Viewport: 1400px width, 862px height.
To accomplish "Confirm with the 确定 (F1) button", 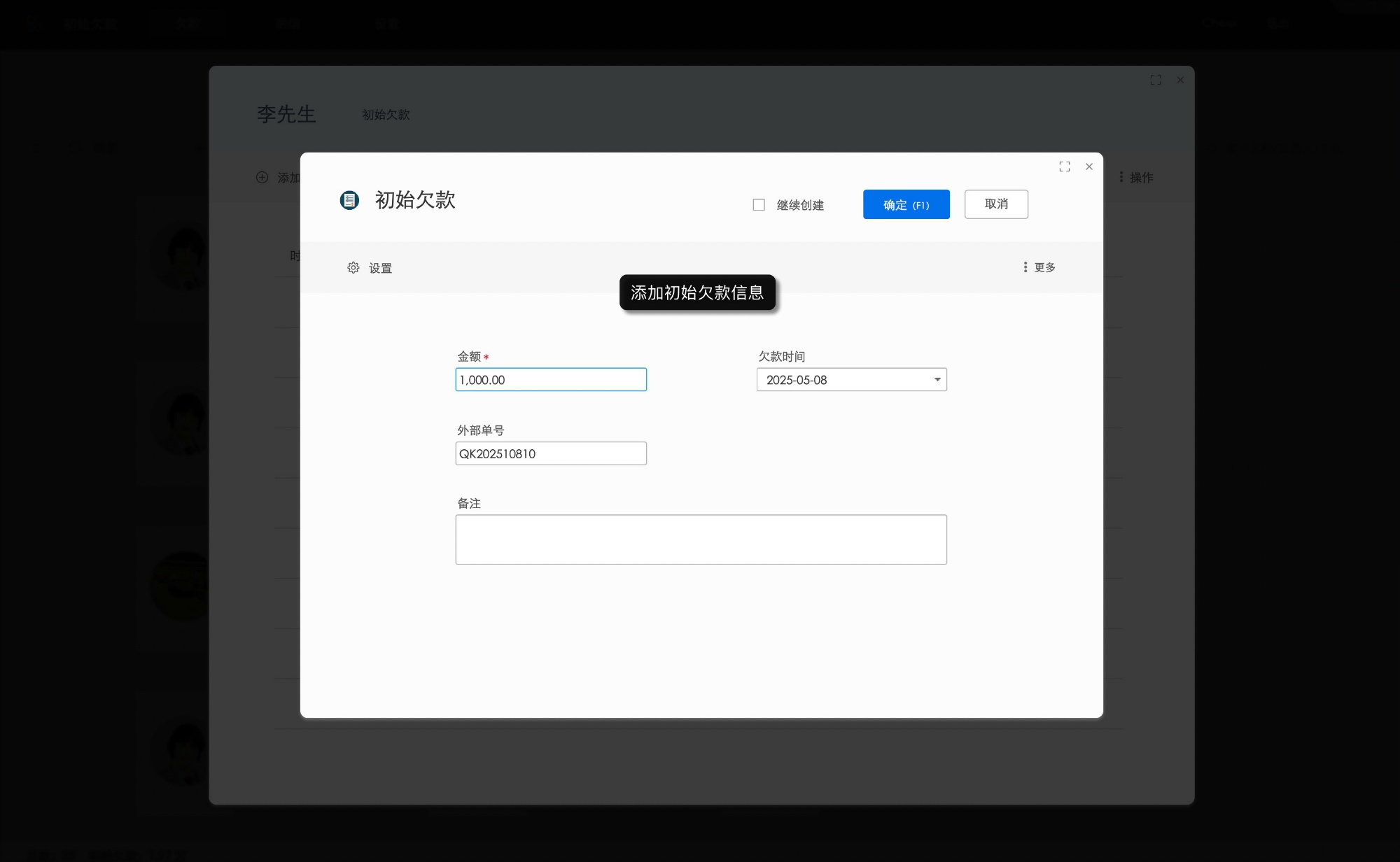I will pos(906,204).
